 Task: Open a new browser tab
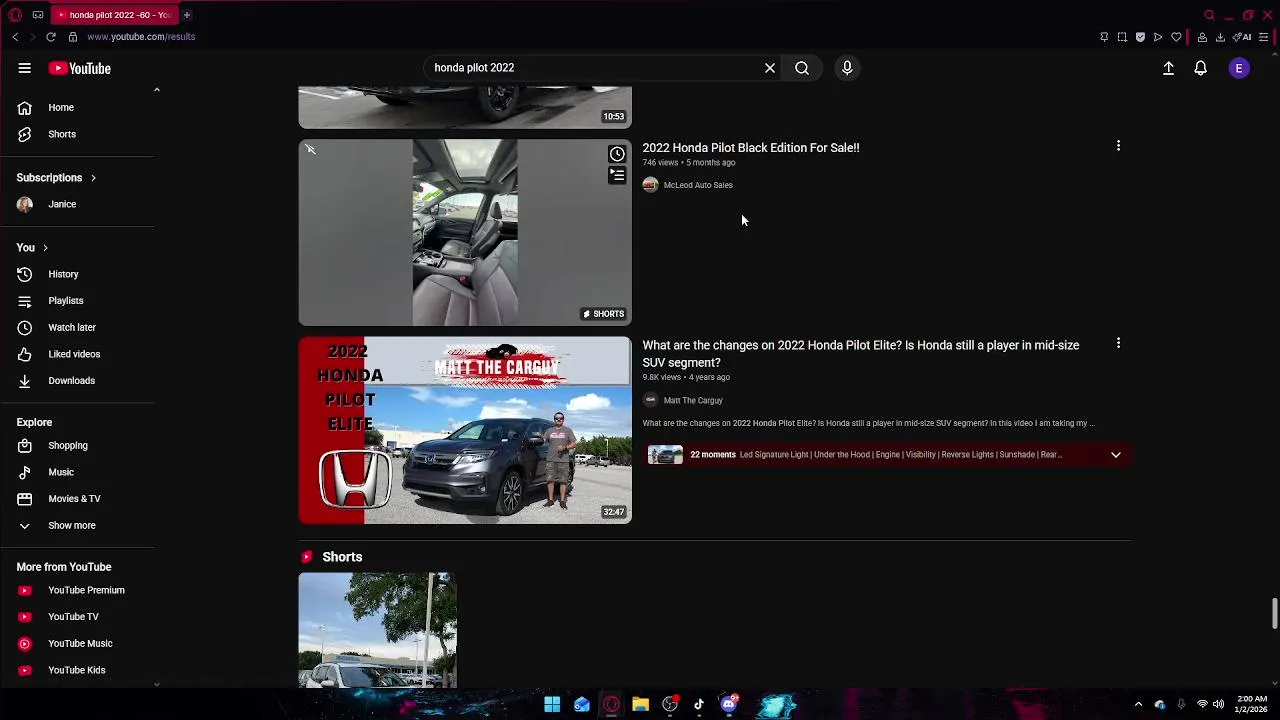point(187,15)
